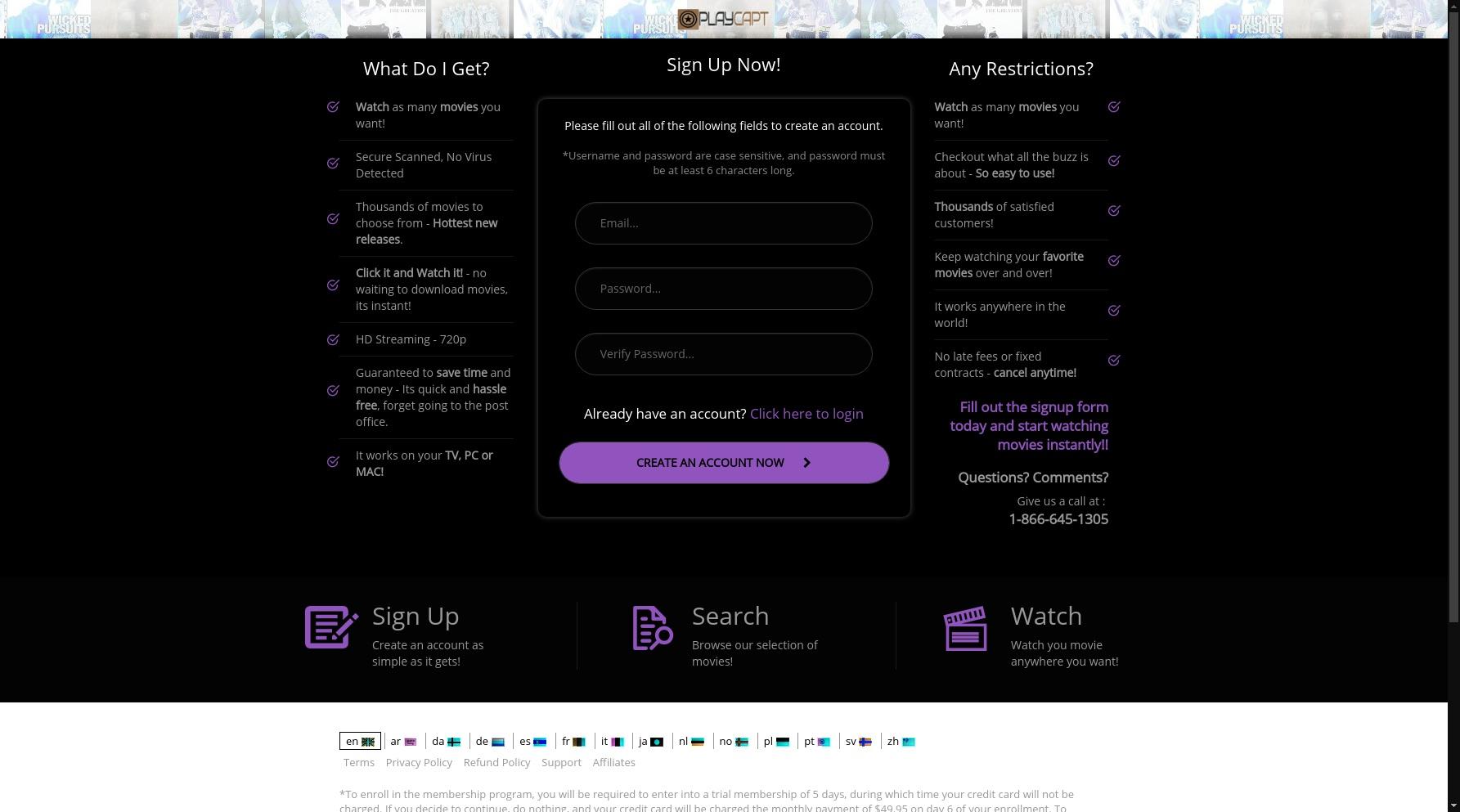Switch language to Norwegian 'no'
The height and width of the screenshot is (812, 1460).
[x=734, y=742]
